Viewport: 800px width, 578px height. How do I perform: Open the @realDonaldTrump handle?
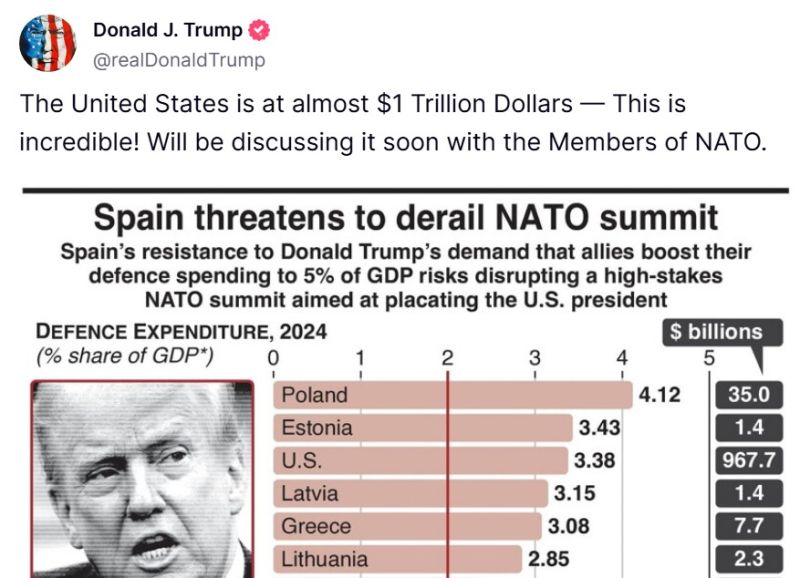tap(179, 60)
